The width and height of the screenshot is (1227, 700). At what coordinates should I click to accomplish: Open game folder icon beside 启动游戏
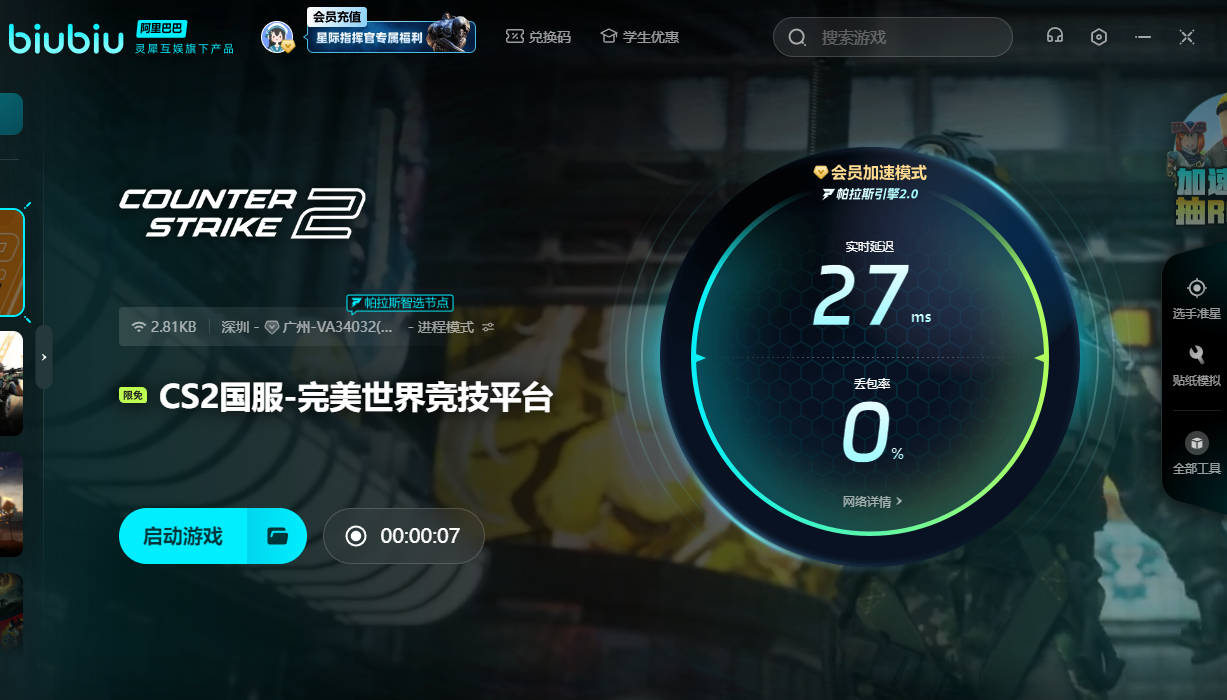277,536
